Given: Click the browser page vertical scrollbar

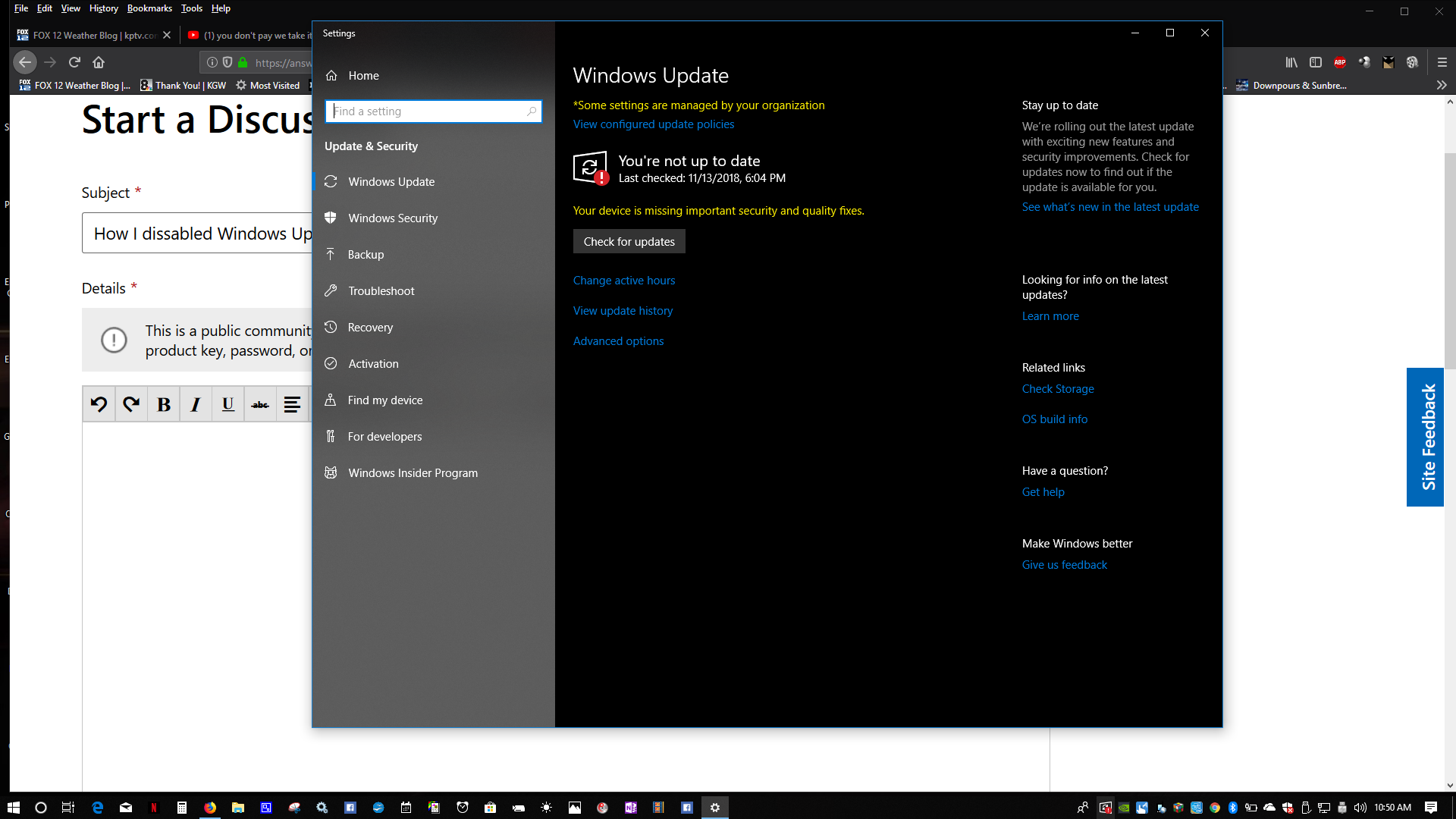Looking at the screenshot, I should (x=1450, y=261).
